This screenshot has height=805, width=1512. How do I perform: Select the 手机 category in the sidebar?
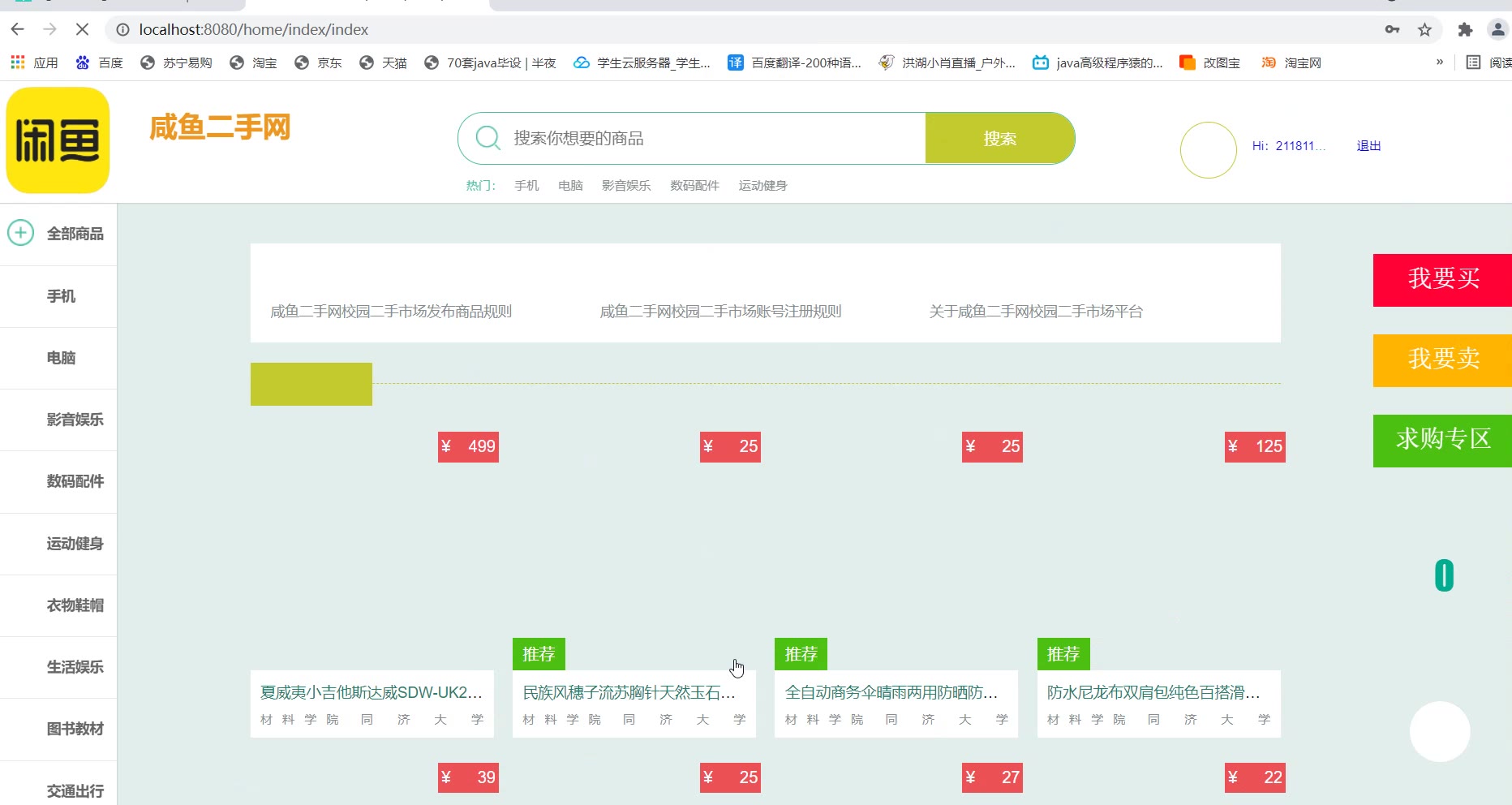[61, 296]
